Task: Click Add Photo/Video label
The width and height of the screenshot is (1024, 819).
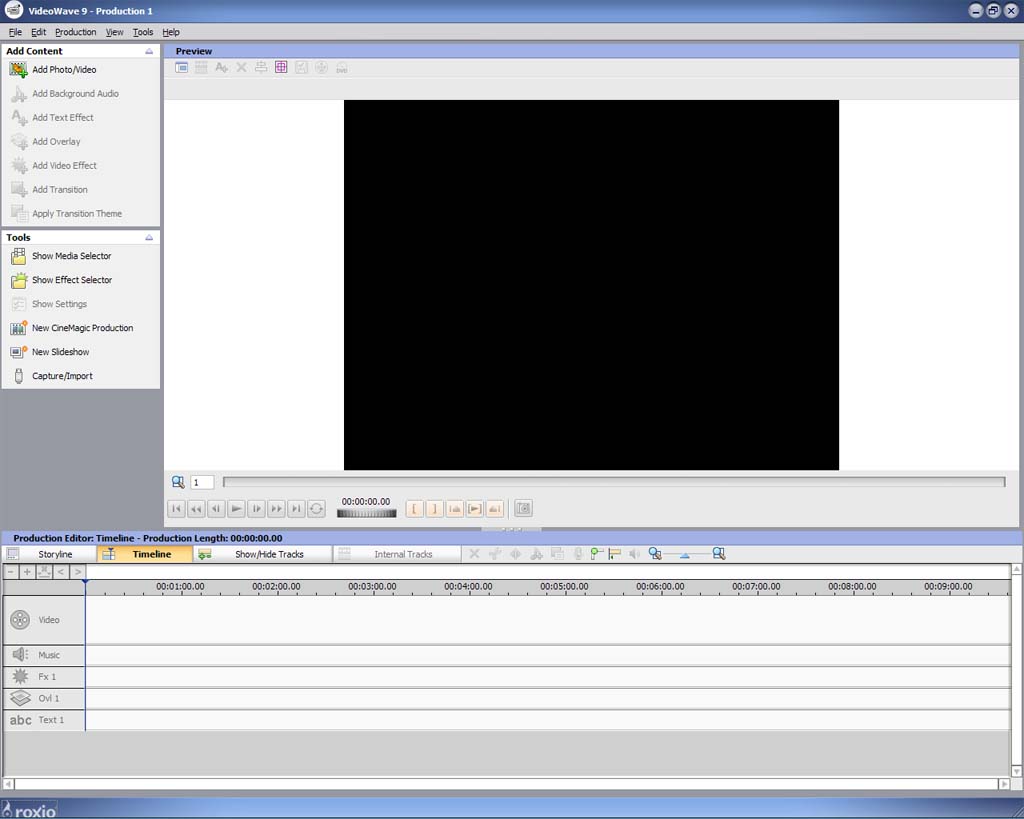Action: (64, 69)
